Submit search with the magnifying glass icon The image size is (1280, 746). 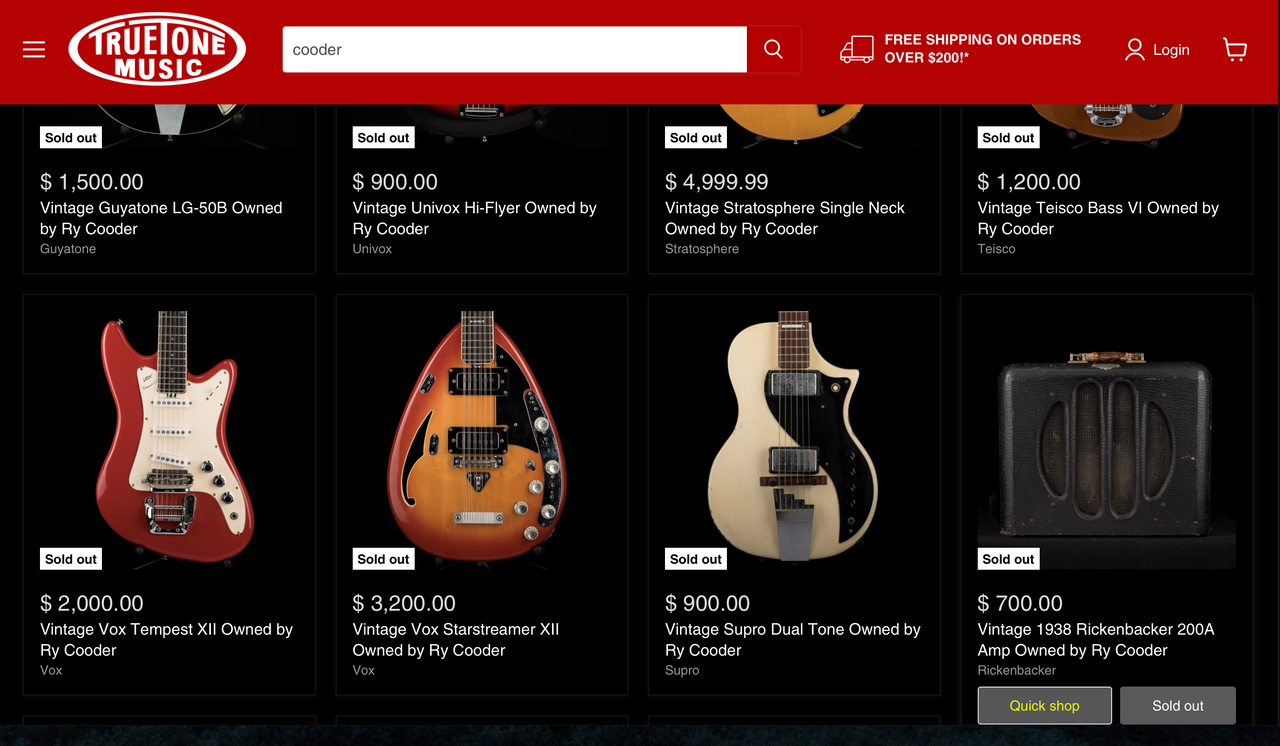(773, 49)
